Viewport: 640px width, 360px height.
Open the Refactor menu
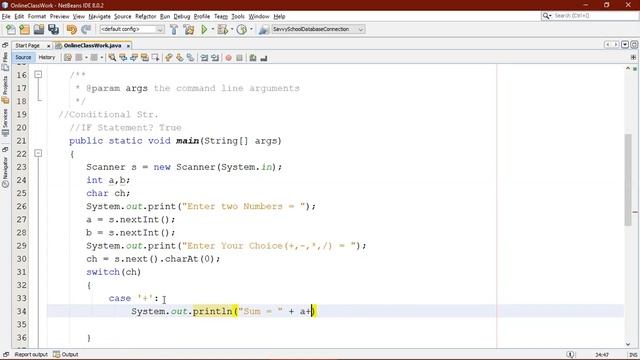point(146,16)
